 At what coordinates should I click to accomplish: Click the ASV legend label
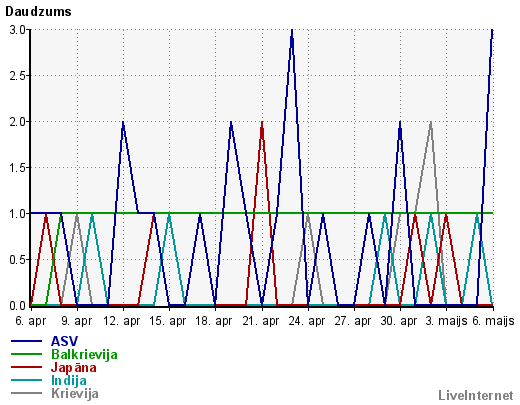pyautogui.click(x=64, y=341)
